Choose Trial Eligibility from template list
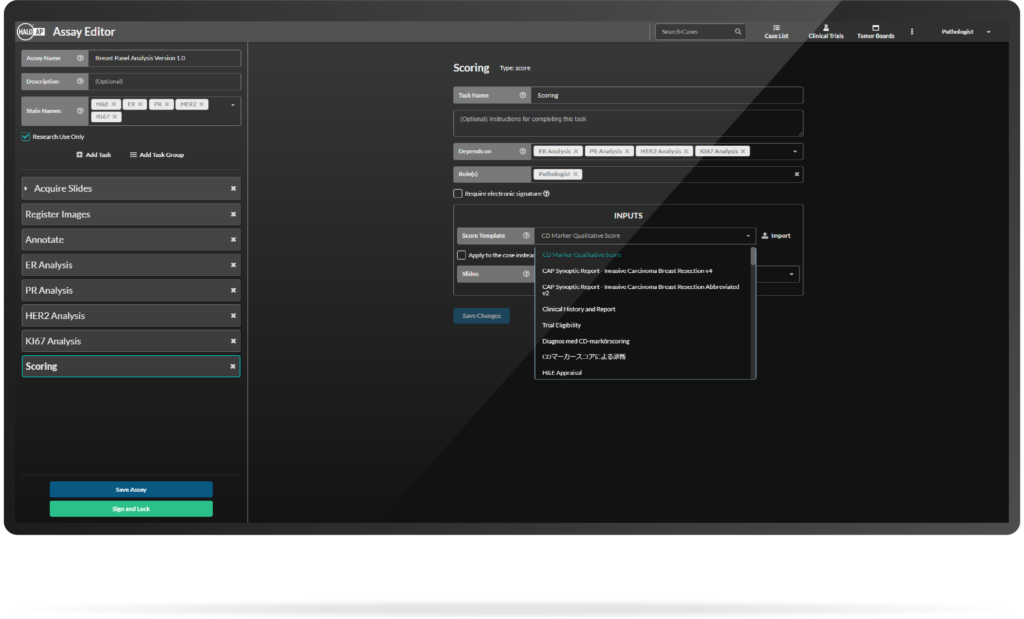The width and height of the screenshot is (1024, 619). pos(561,325)
